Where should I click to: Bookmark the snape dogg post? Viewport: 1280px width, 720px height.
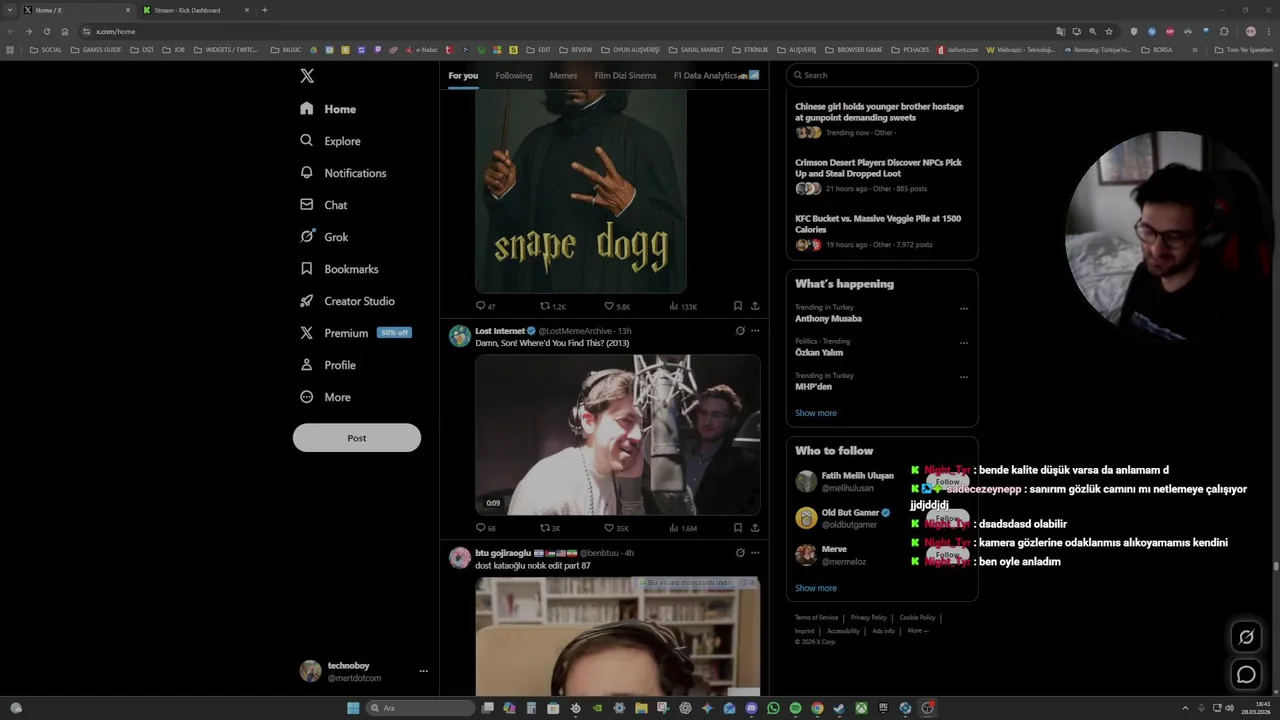[x=737, y=306]
